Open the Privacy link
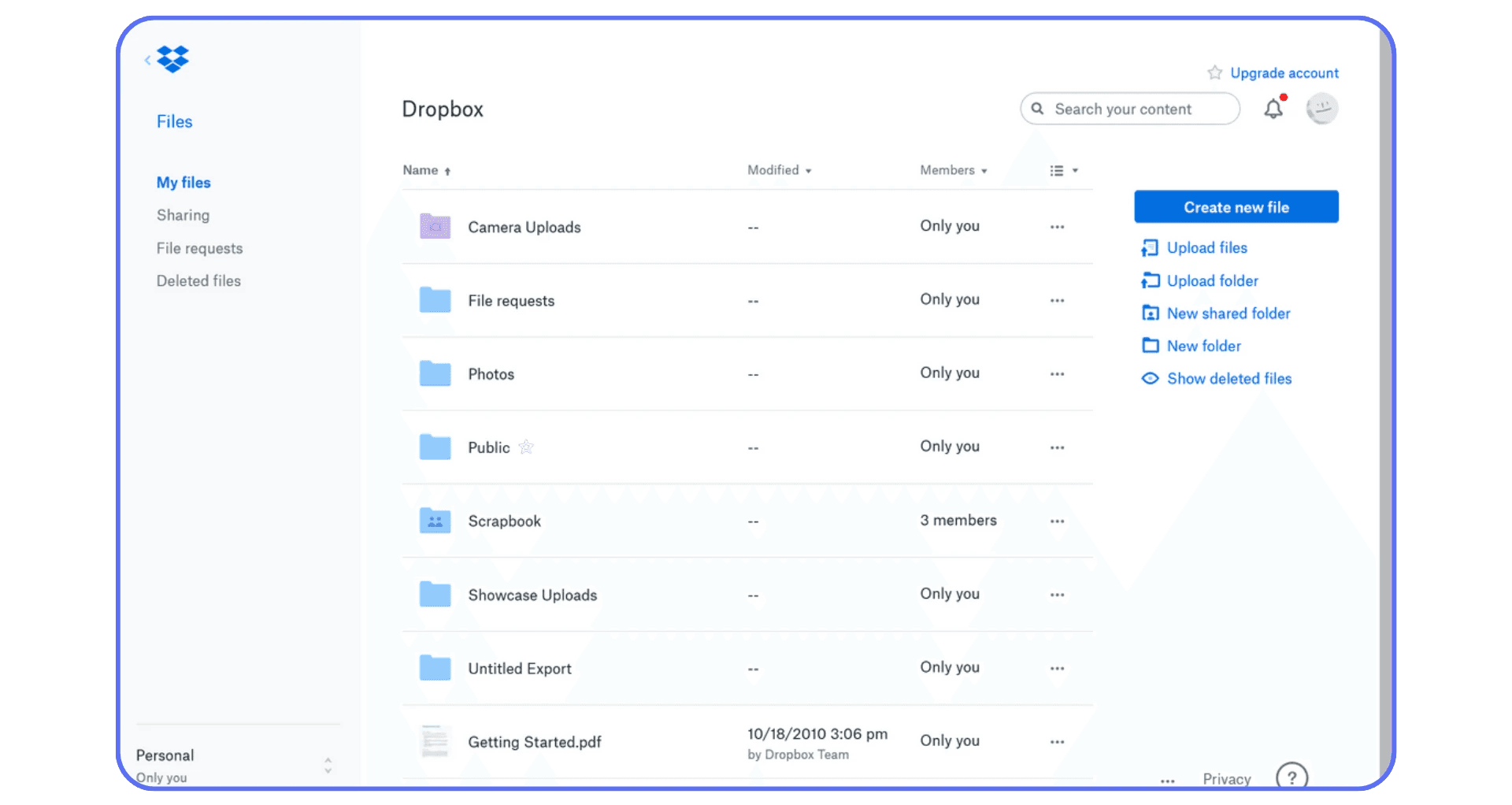This screenshot has width=1512, height=805. [1226, 779]
